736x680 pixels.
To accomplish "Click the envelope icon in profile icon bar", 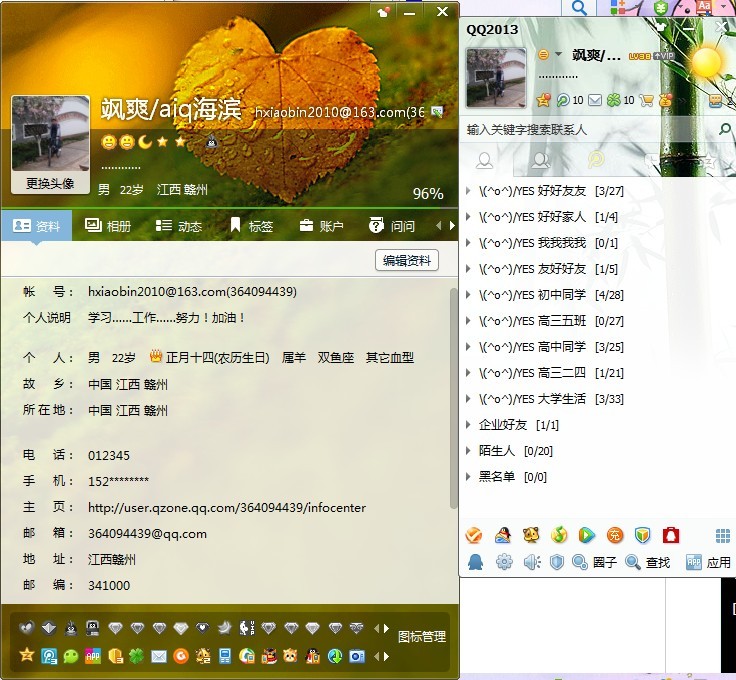I will [x=159, y=656].
